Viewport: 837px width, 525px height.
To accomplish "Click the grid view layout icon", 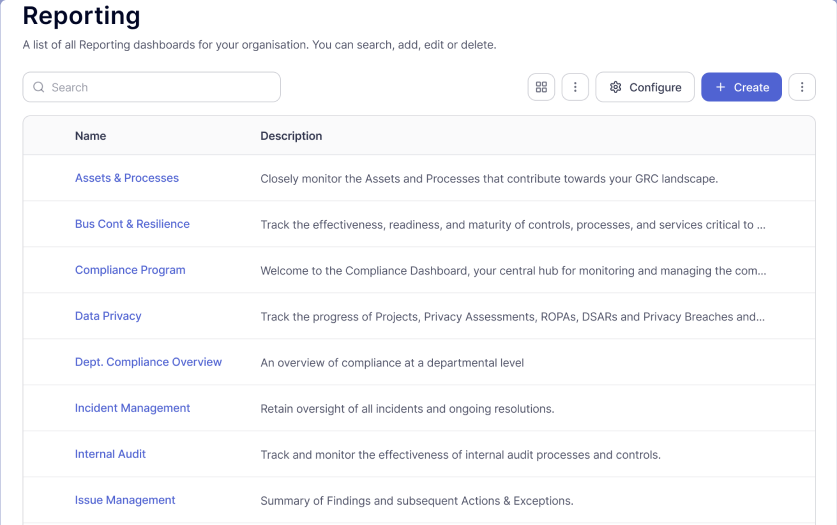I will pyautogui.click(x=541, y=87).
